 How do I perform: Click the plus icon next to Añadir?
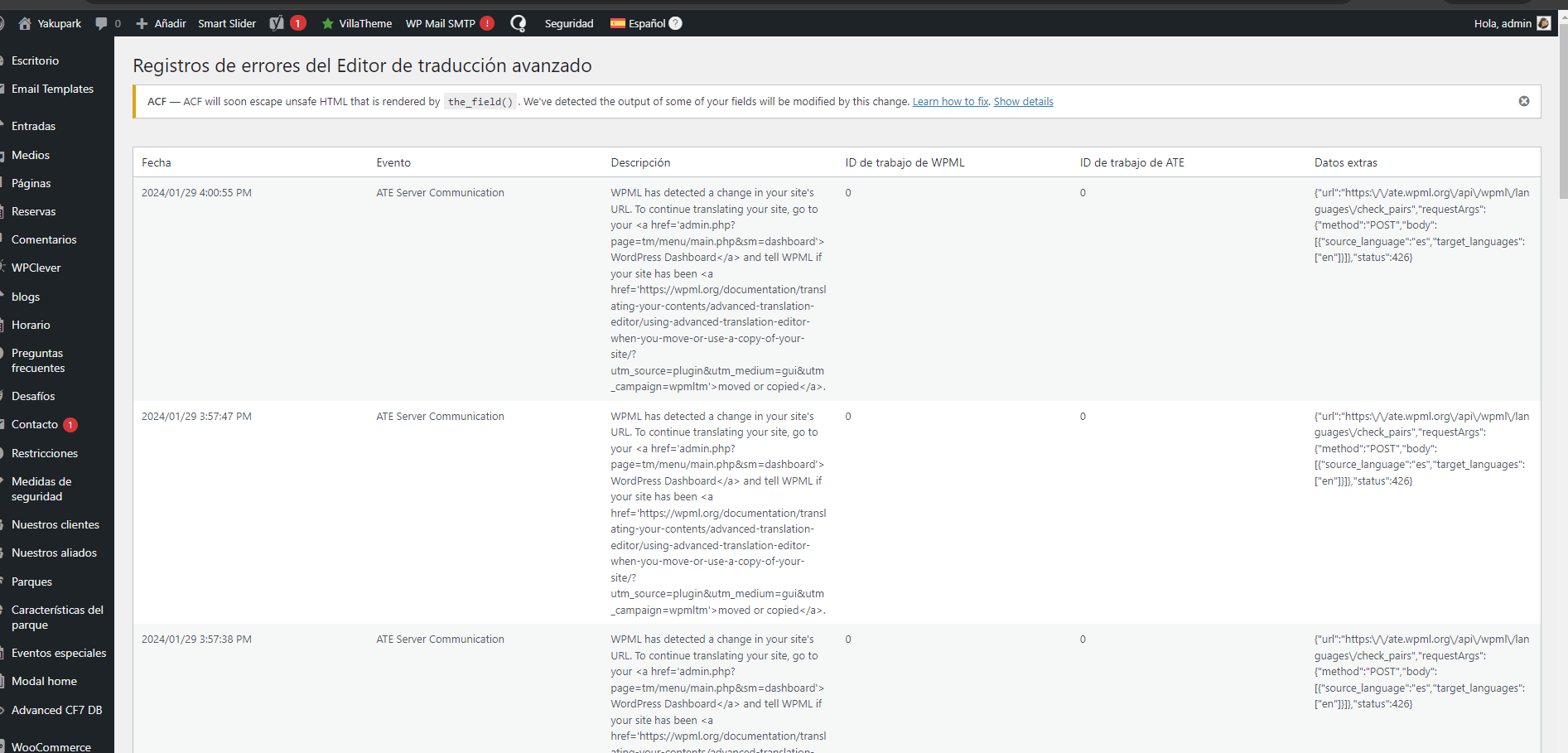coord(142,23)
